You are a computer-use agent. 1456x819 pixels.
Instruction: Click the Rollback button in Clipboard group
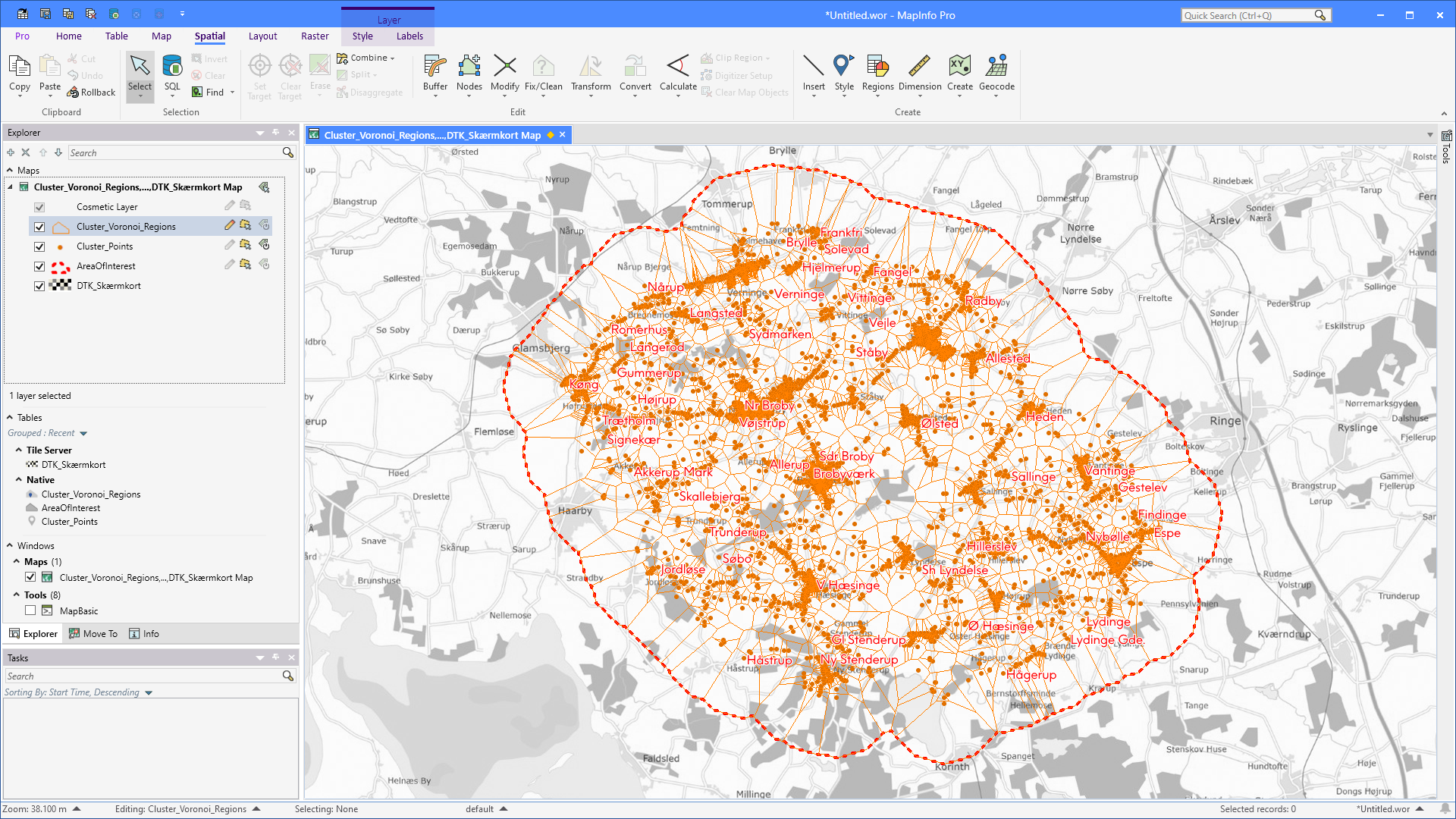91,92
